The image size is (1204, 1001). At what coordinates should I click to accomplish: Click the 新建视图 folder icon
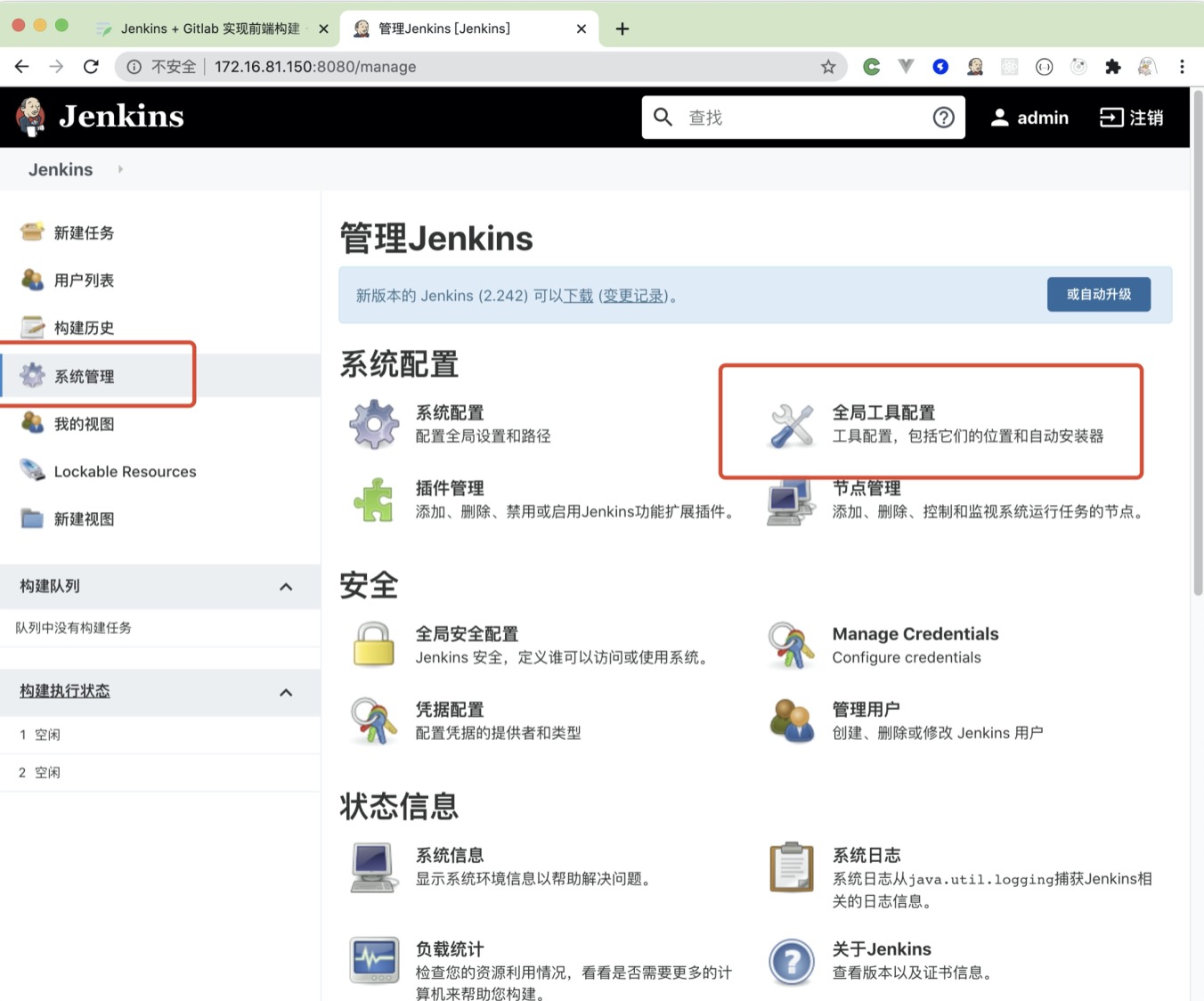tap(32, 518)
